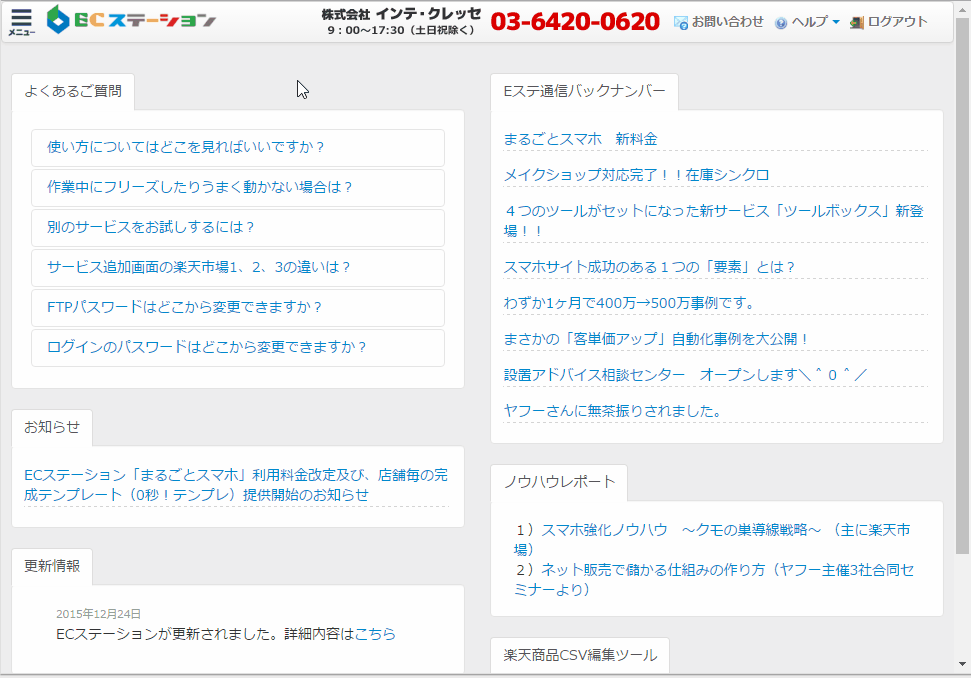Click the ログアウト door icon
Viewport: 971px width, 678px height.
[x=857, y=23]
